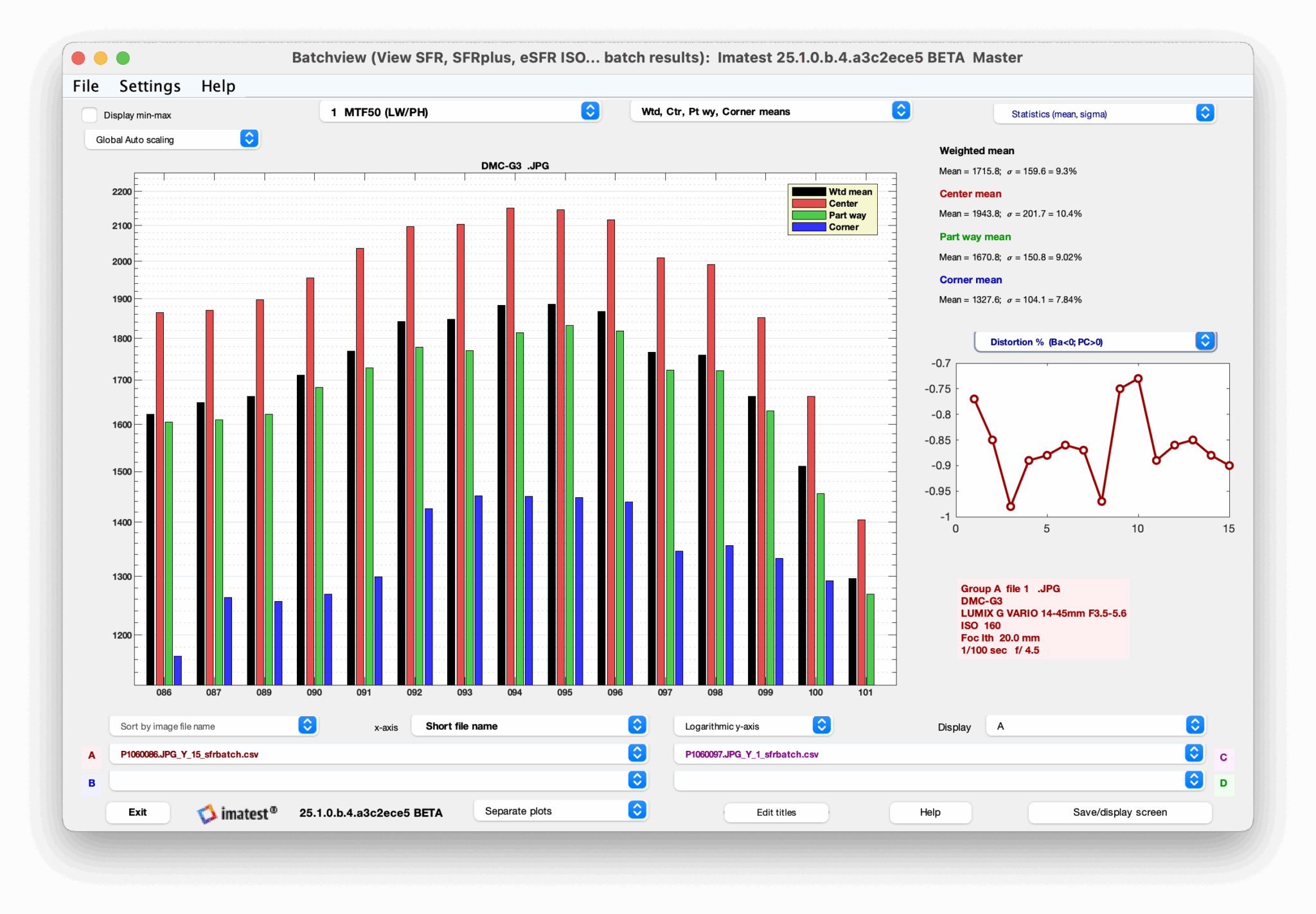Click the group B file label icon

92,783
